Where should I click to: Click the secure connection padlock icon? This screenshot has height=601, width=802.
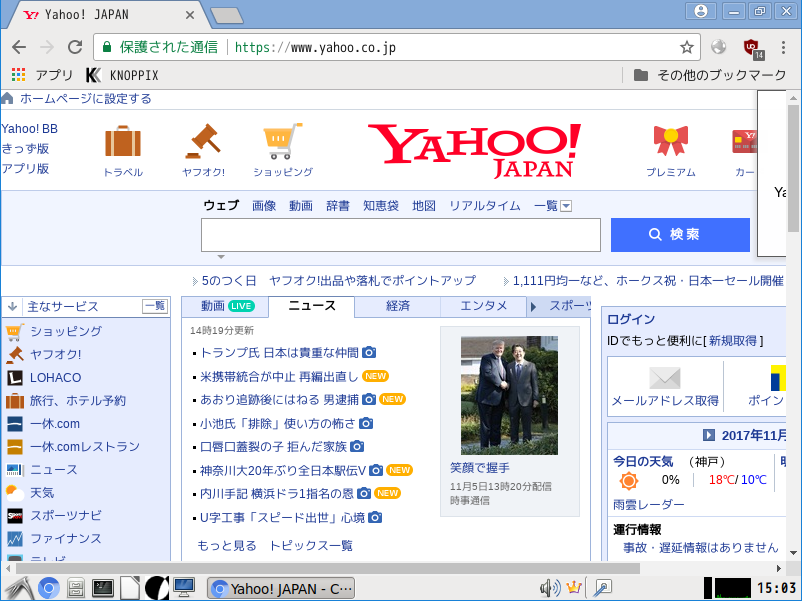[x=107, y=48]
